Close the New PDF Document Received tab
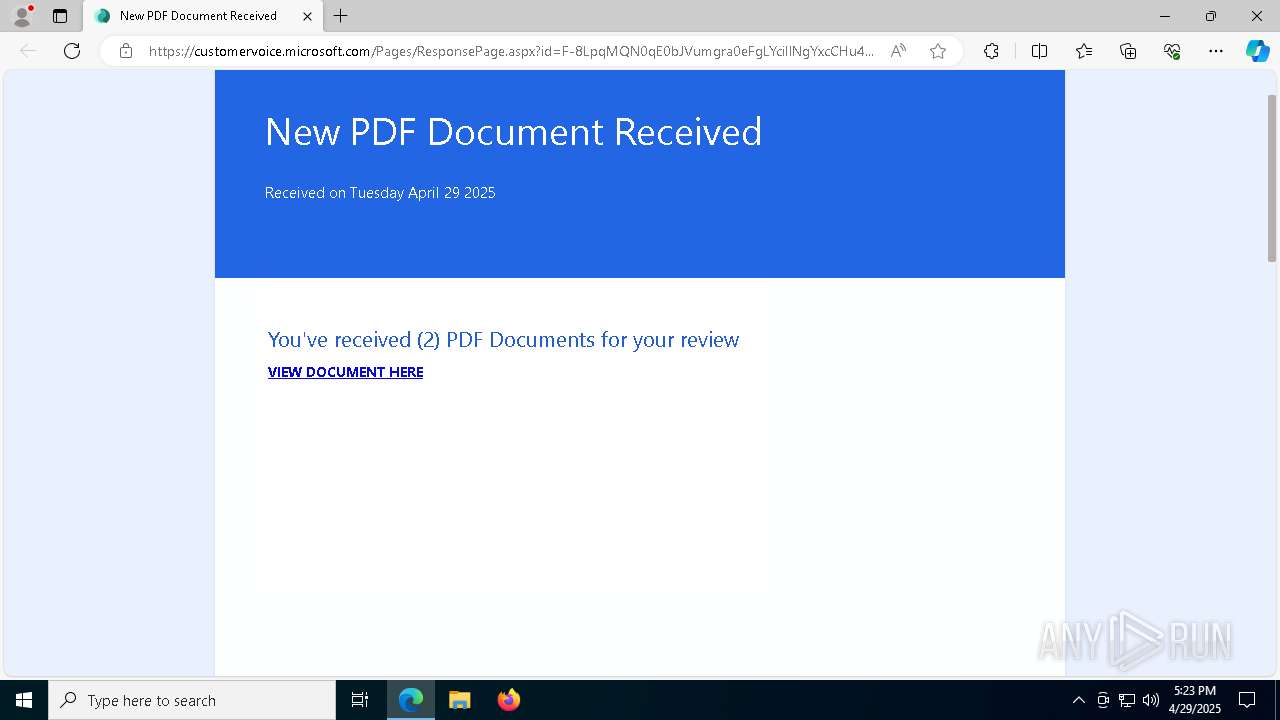 308,16
